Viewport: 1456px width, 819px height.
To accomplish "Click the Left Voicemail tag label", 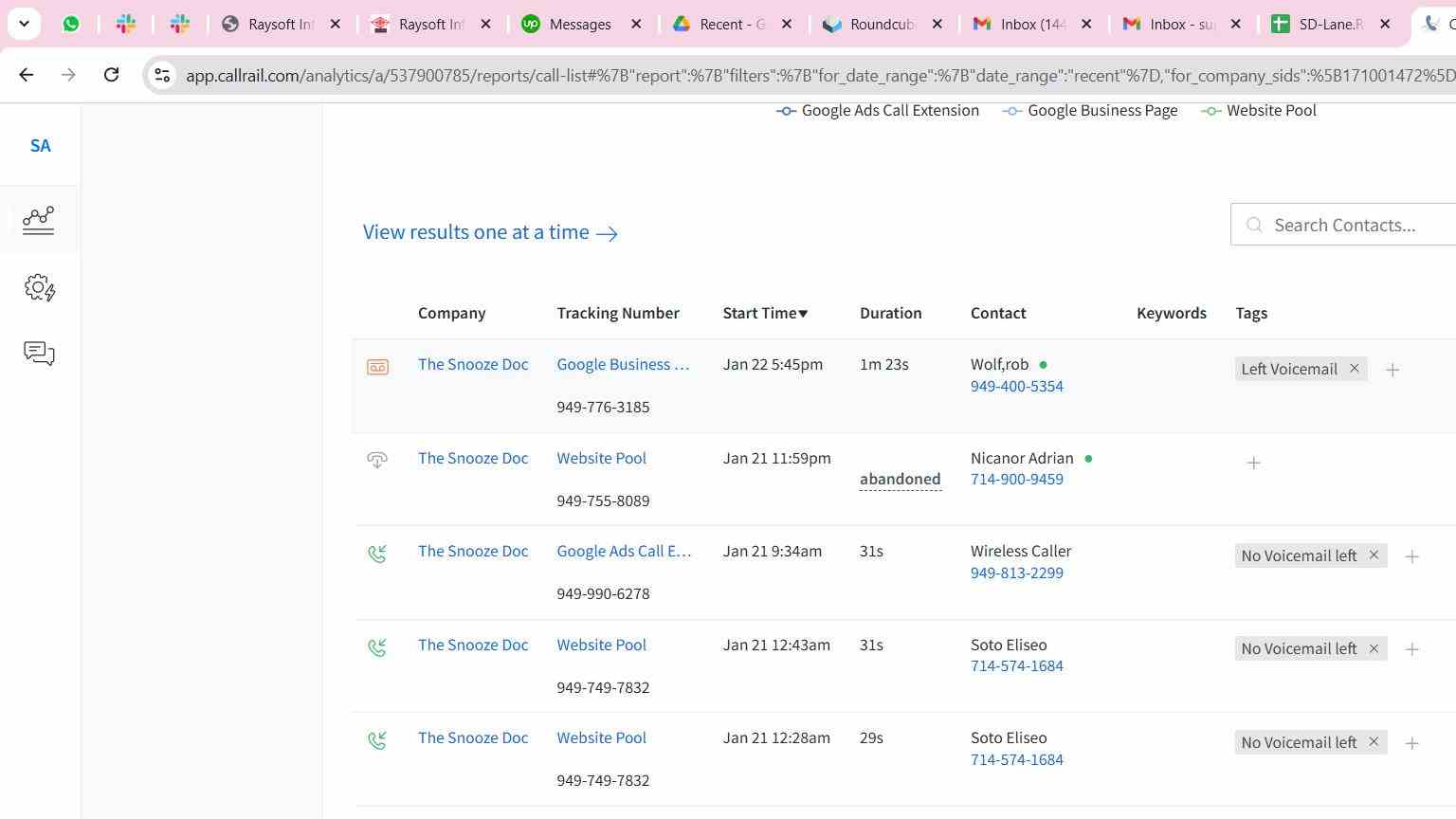I will tap(1289, 369).
